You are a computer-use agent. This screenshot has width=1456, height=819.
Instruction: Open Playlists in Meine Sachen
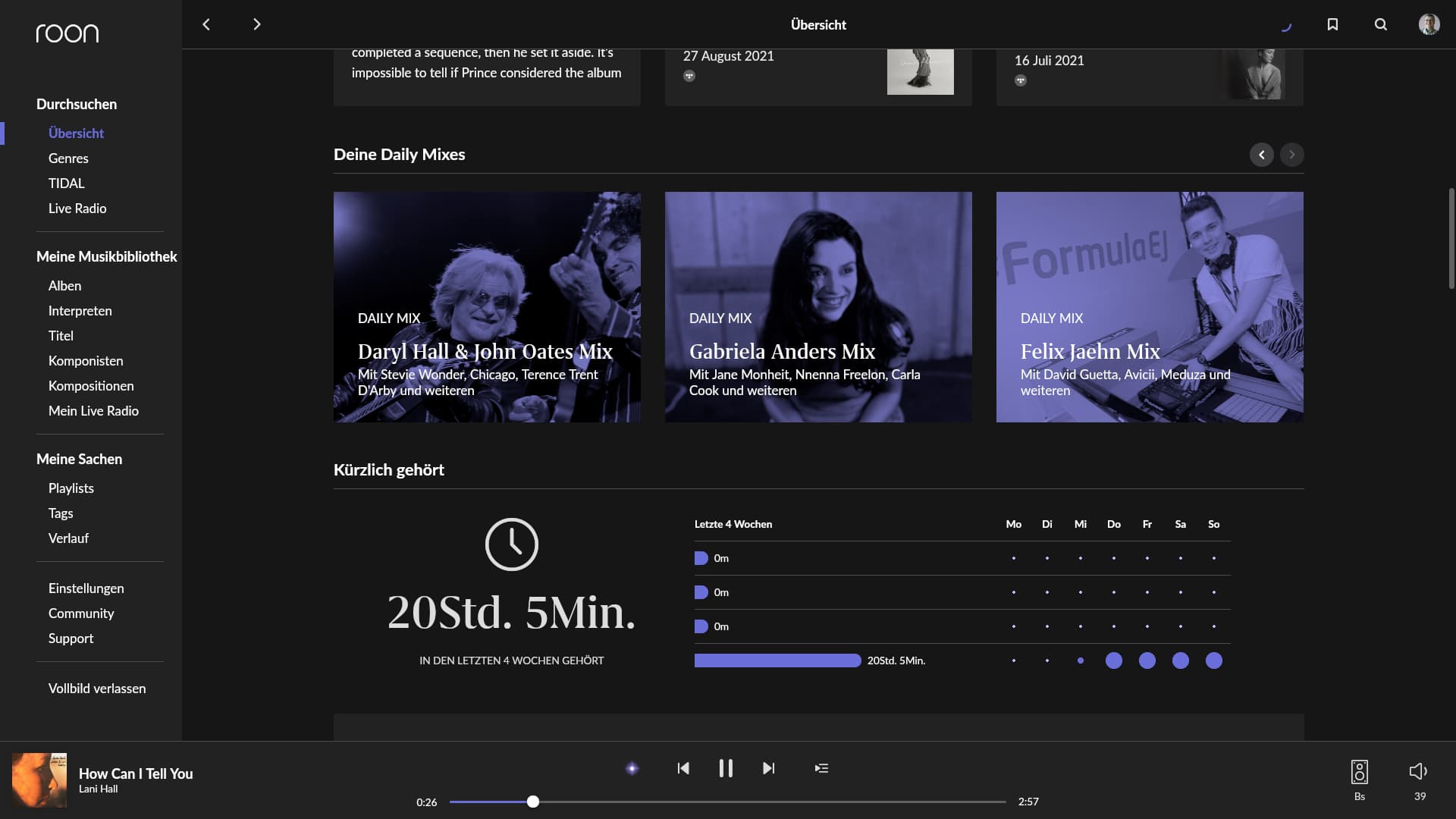71,488
